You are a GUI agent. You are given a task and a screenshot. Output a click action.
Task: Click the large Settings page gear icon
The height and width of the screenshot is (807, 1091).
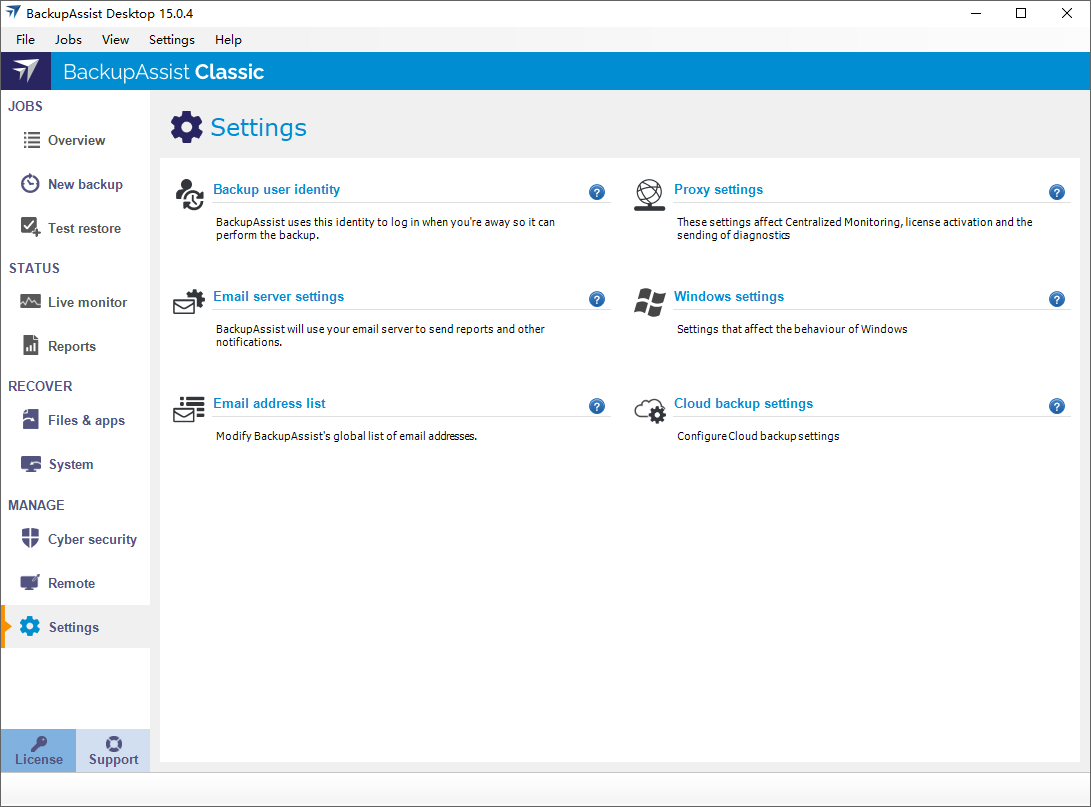coord(186,127)
